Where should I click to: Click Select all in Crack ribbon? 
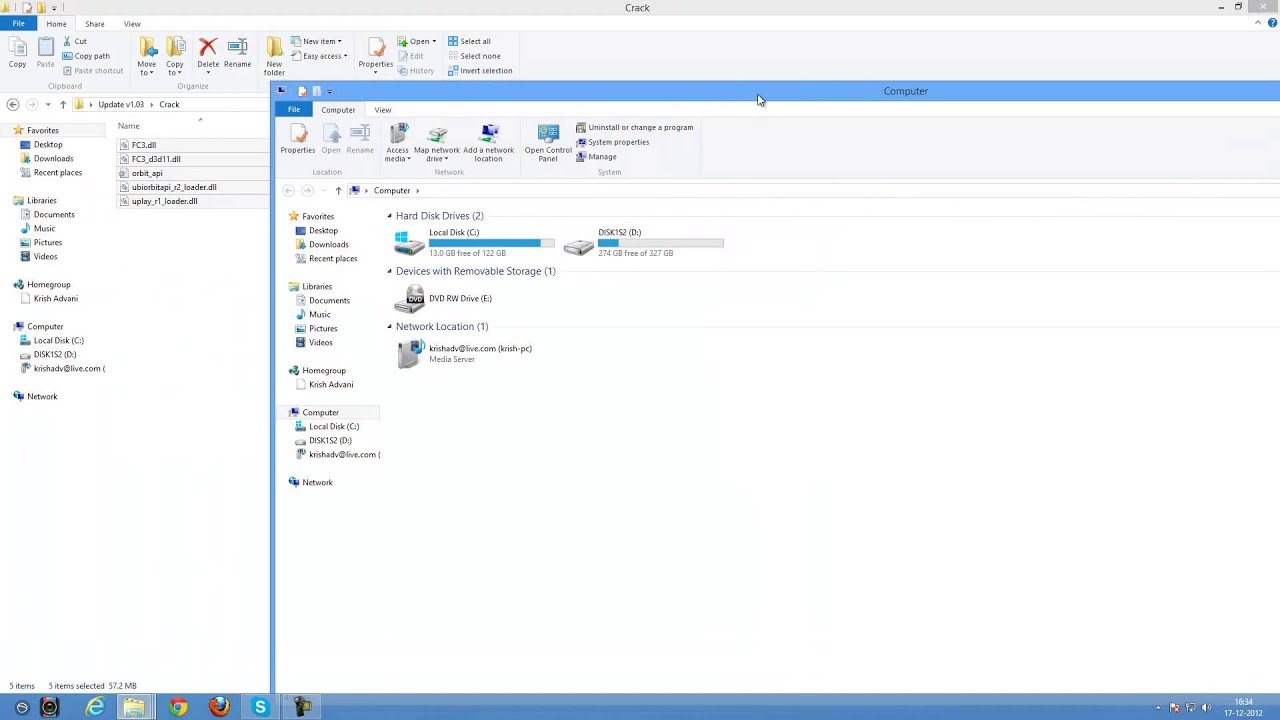469,41
